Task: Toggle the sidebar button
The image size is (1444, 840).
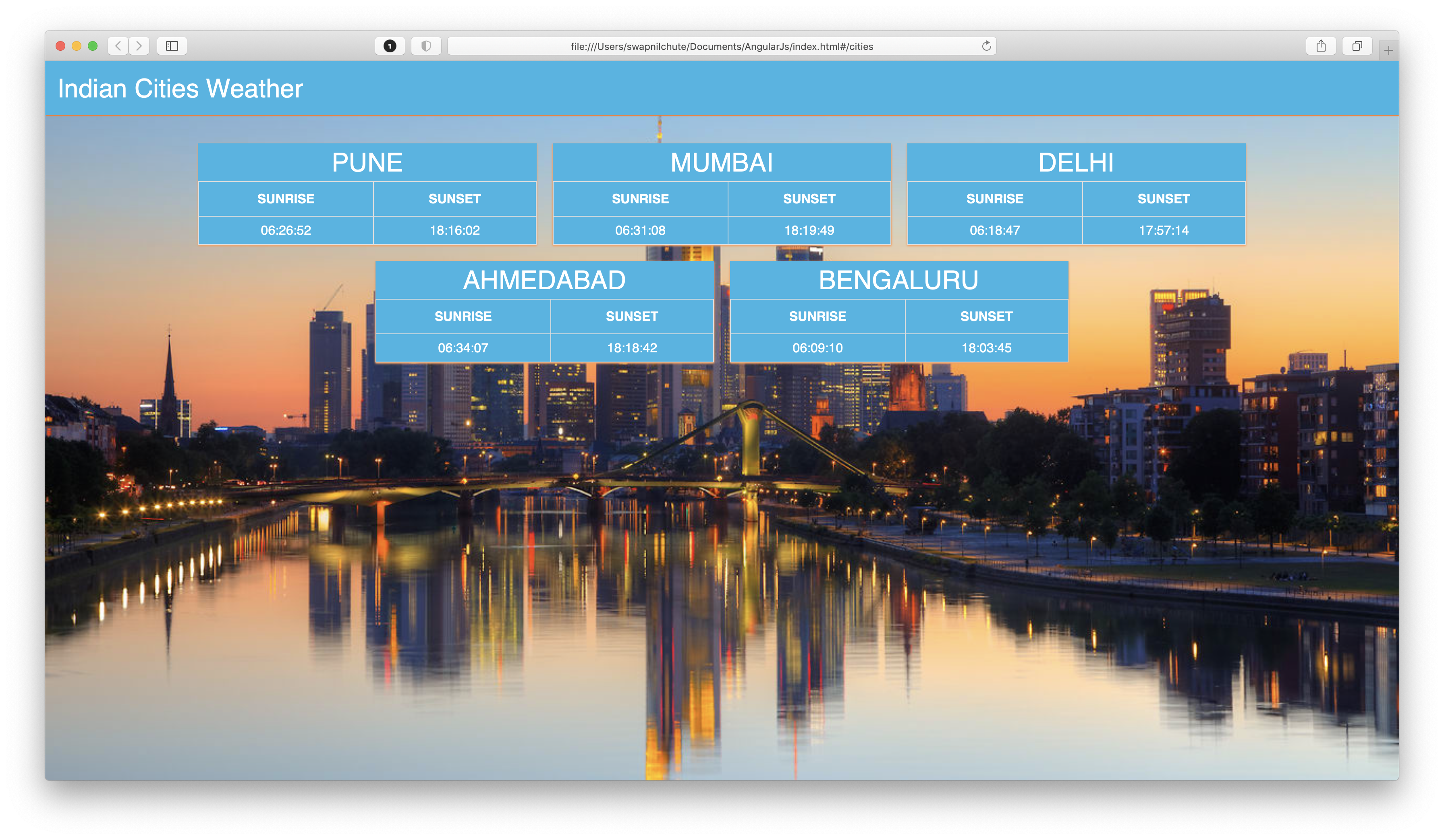Action: click(172, 46)
